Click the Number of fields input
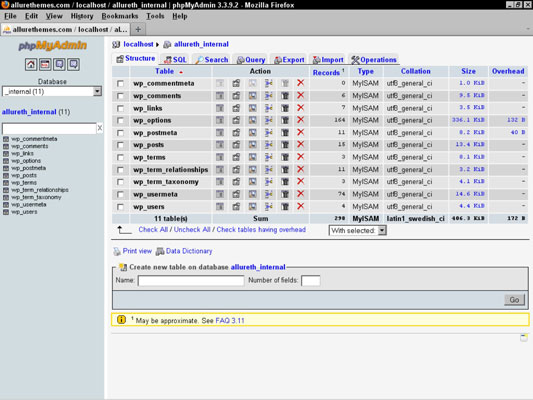This screenshot has width=533, height=400. click(x=311, y=281)
